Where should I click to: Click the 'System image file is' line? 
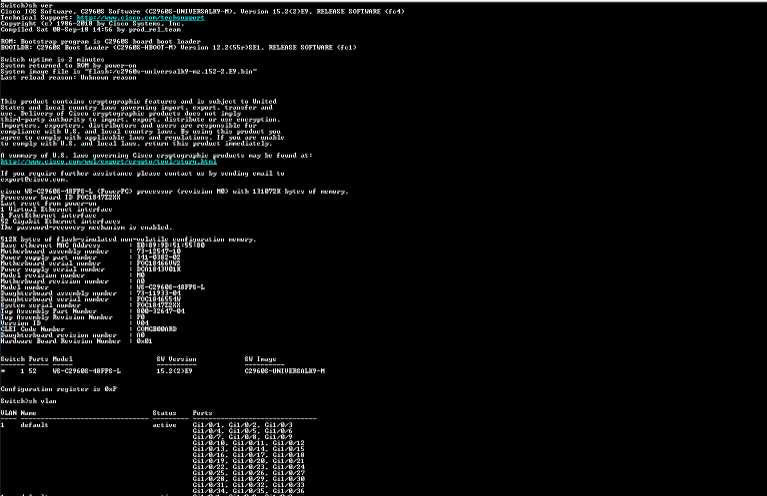129,71
